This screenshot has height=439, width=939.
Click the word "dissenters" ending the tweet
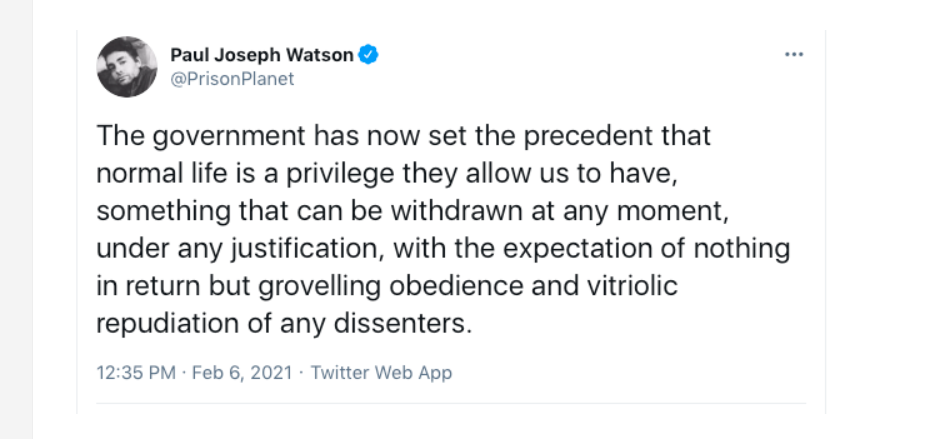tap(399, 325)
